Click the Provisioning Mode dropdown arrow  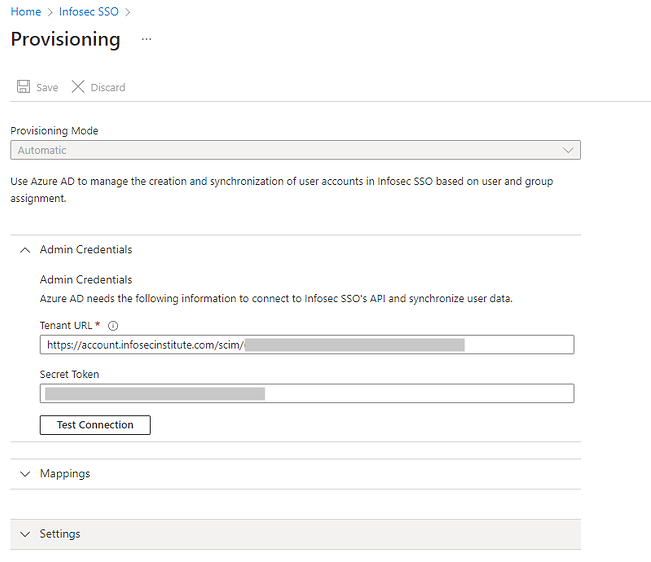tap(568, 150)
